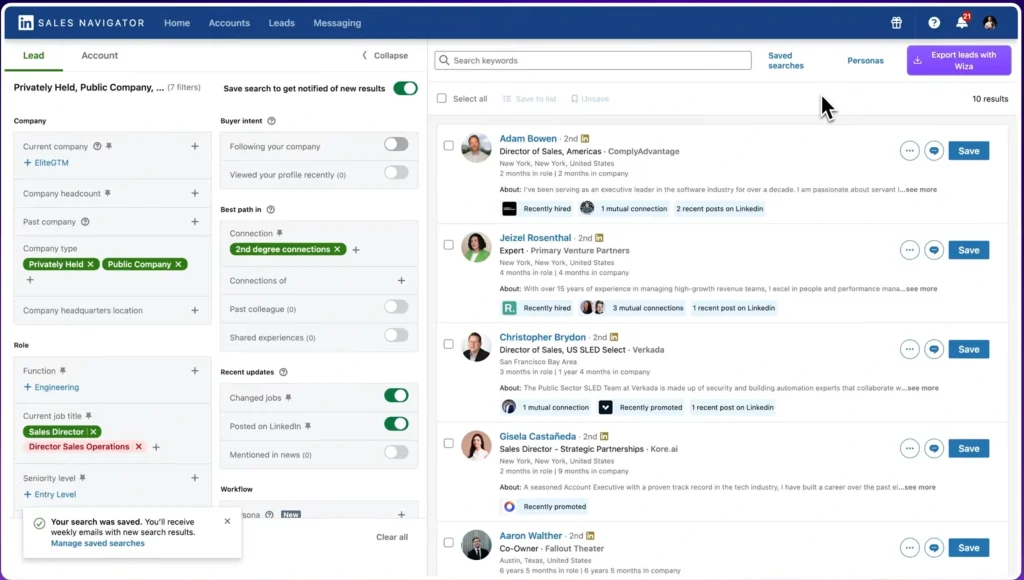The width and height of the screenshot is (1024, 580).
Task: Check the Select all checkbox
Action: (x=441, y=99)
